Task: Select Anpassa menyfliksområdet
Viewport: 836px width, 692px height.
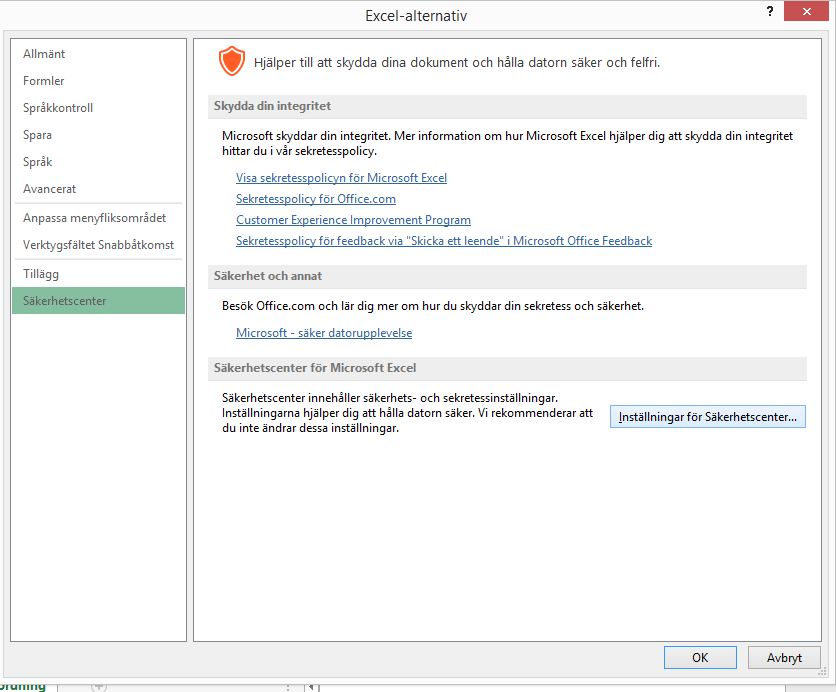Action: [98, 218]
